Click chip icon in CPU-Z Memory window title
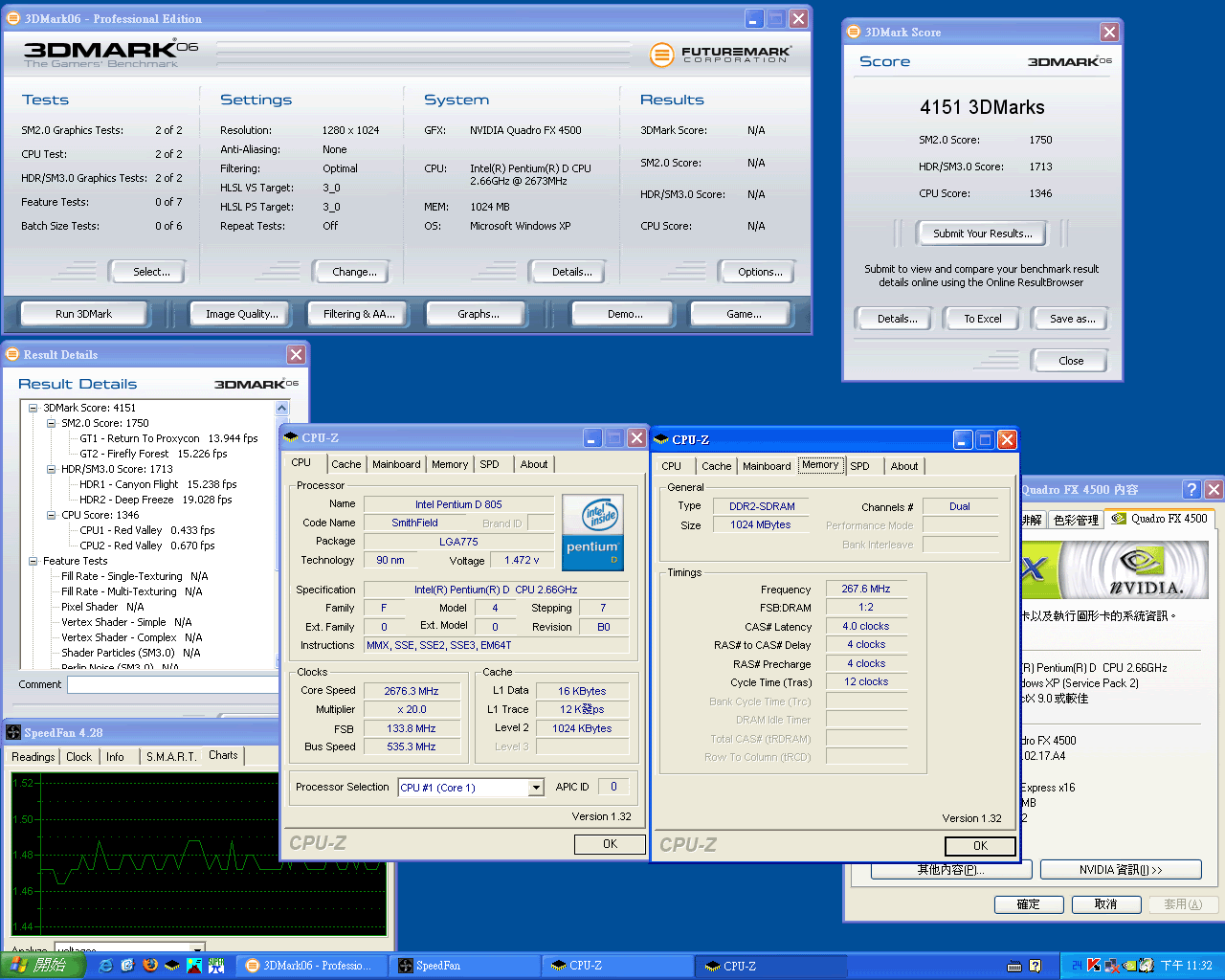The image size is (1225, 980). tap(661, 439)
